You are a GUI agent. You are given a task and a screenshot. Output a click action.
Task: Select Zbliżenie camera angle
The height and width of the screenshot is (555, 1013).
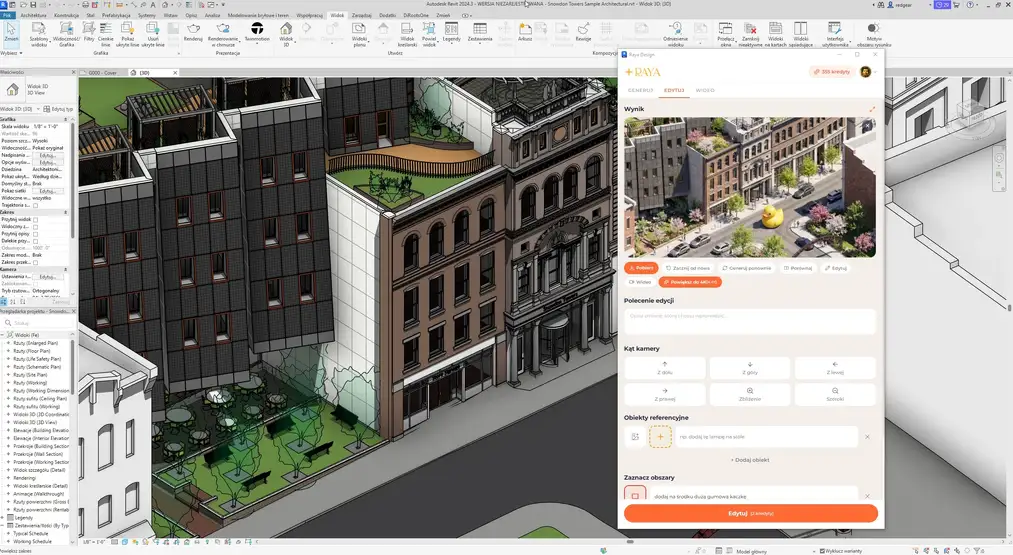pyautogui.click(x=749, y=394)
